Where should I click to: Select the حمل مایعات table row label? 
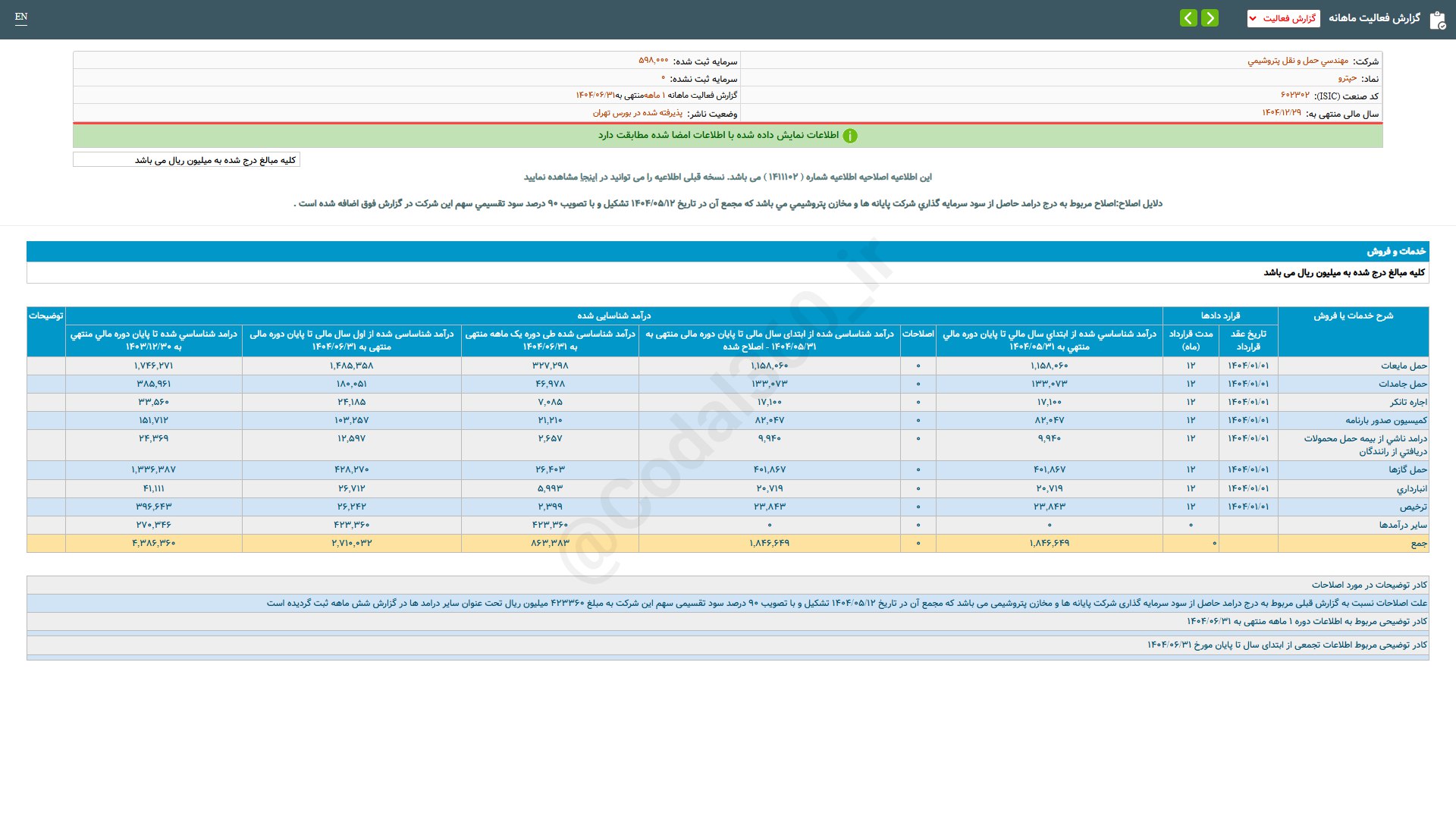1404,366
